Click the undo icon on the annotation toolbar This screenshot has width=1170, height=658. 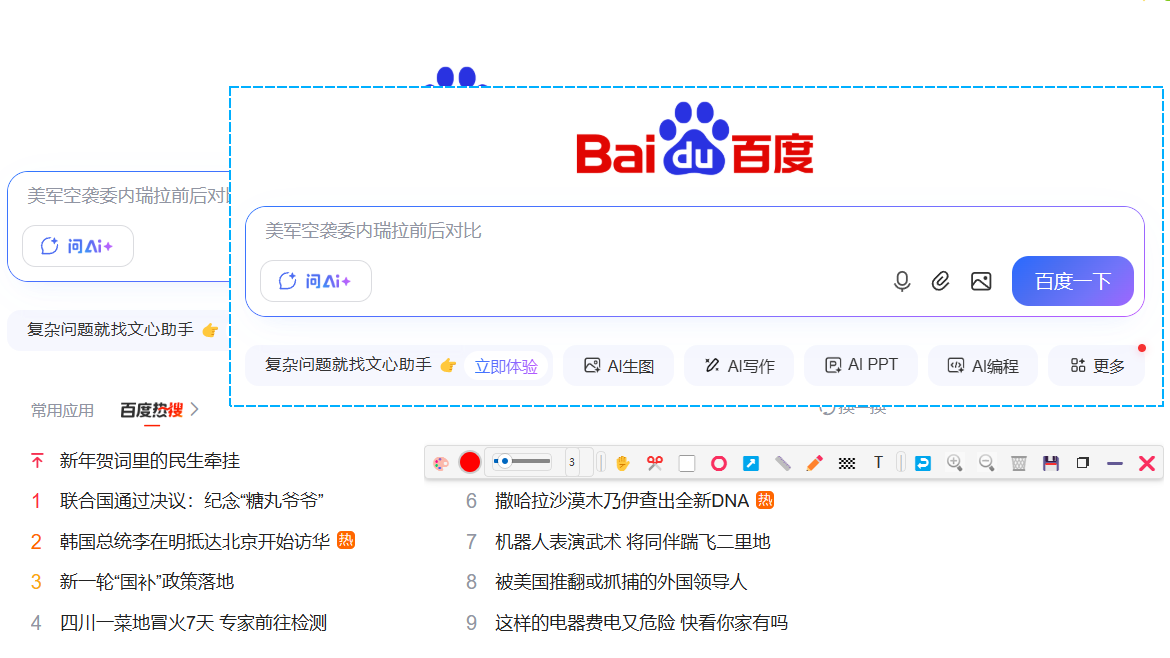click(x=921, y=462)
